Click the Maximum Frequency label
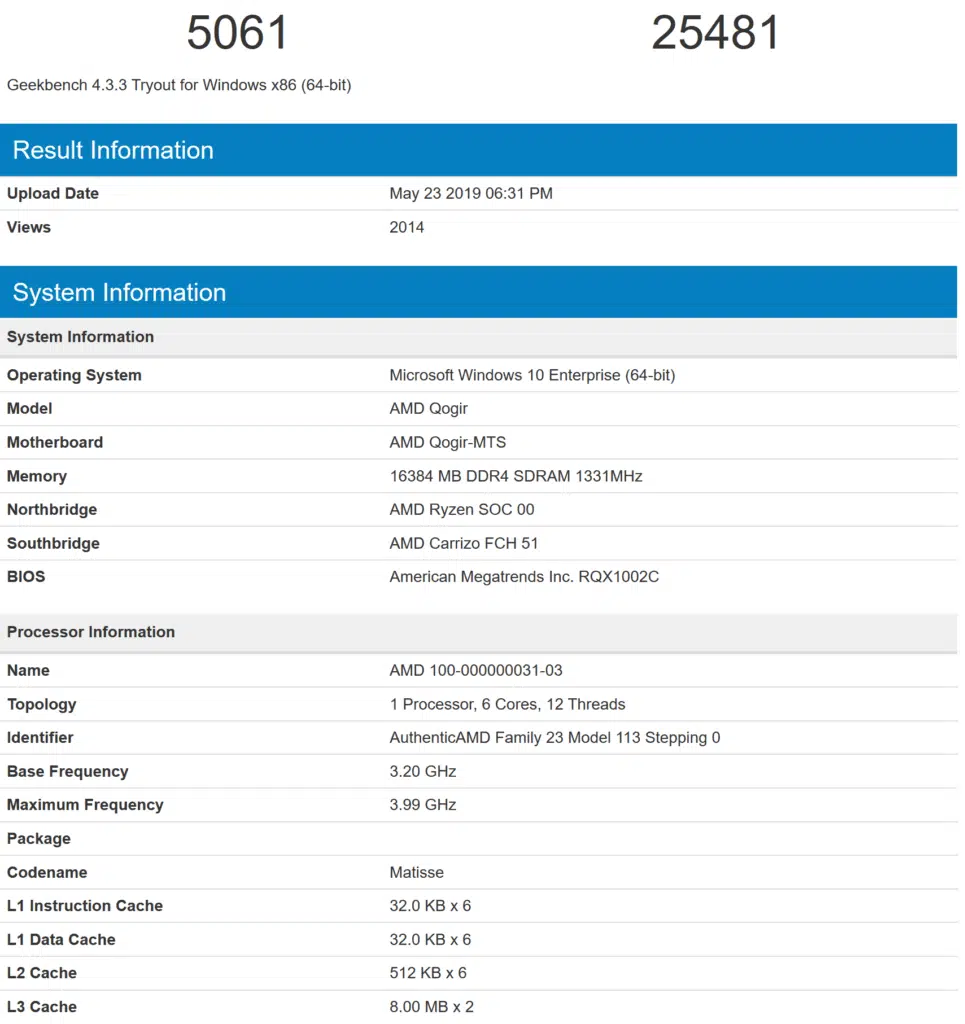Viewport: 965px width, 1024px height. tap(85, 805)
